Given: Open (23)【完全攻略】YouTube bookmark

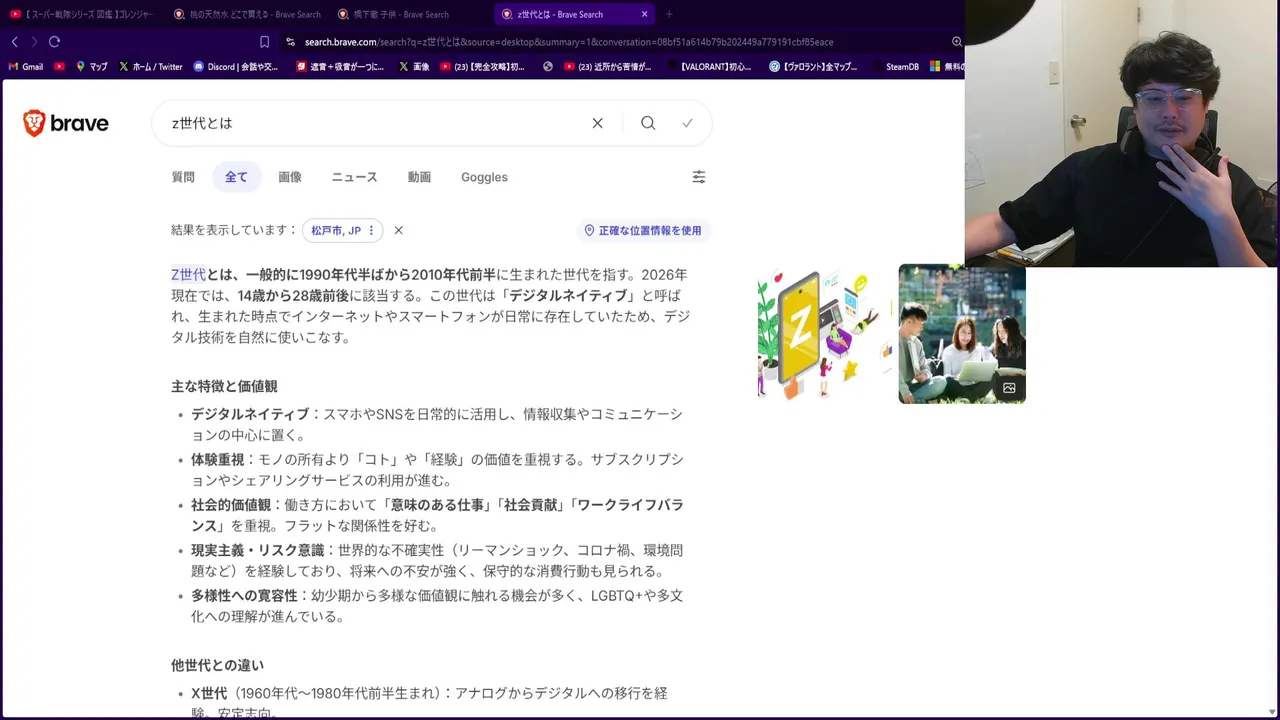Looking at the screenshot, I should (x=482, y=67).
